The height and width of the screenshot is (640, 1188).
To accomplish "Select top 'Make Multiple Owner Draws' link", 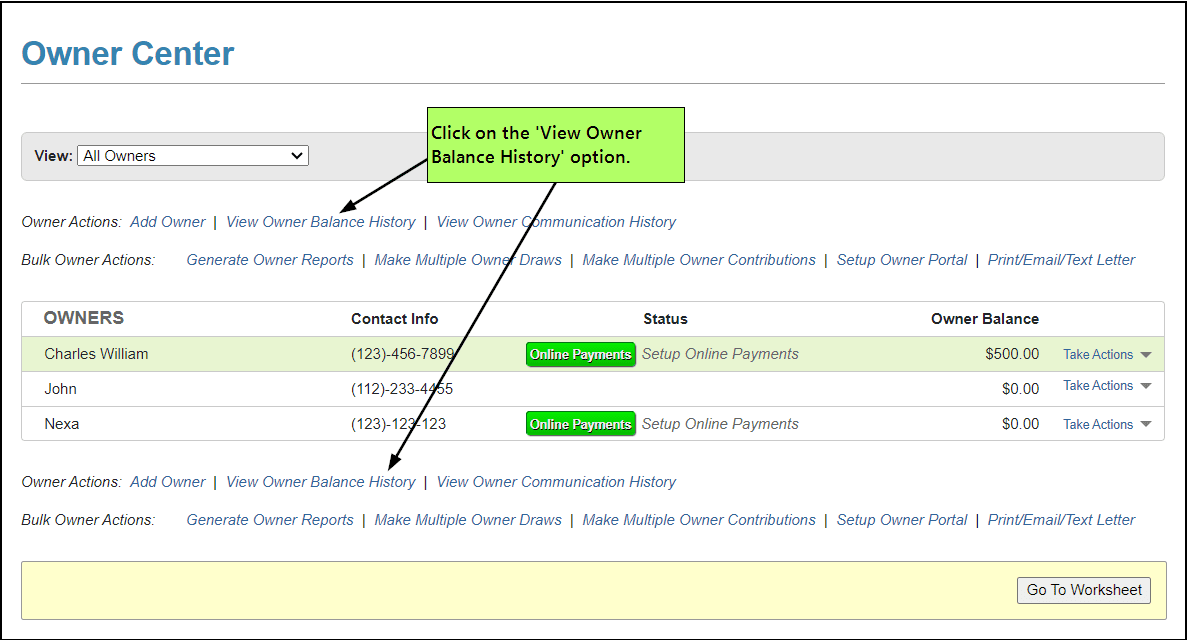I will [x=468, y=260].
